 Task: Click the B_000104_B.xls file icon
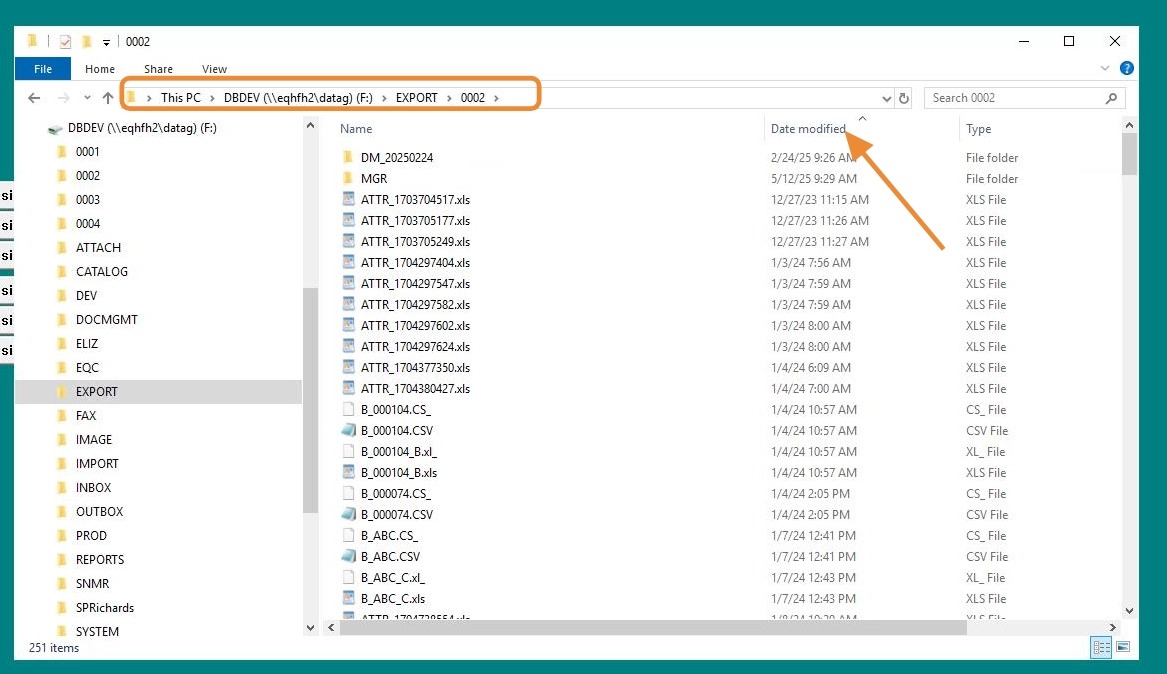pos(348,472)
